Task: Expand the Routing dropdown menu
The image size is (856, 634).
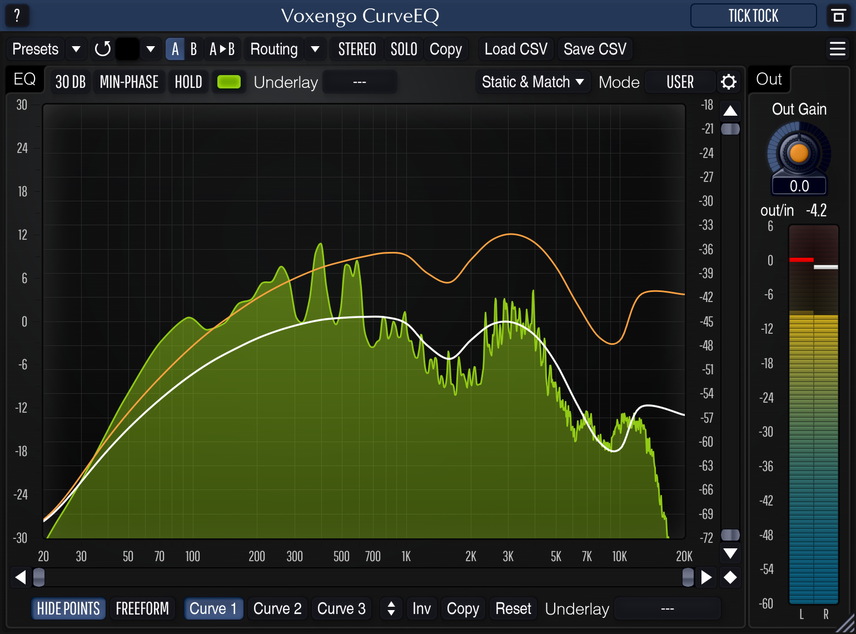Action: click(285, 49)
